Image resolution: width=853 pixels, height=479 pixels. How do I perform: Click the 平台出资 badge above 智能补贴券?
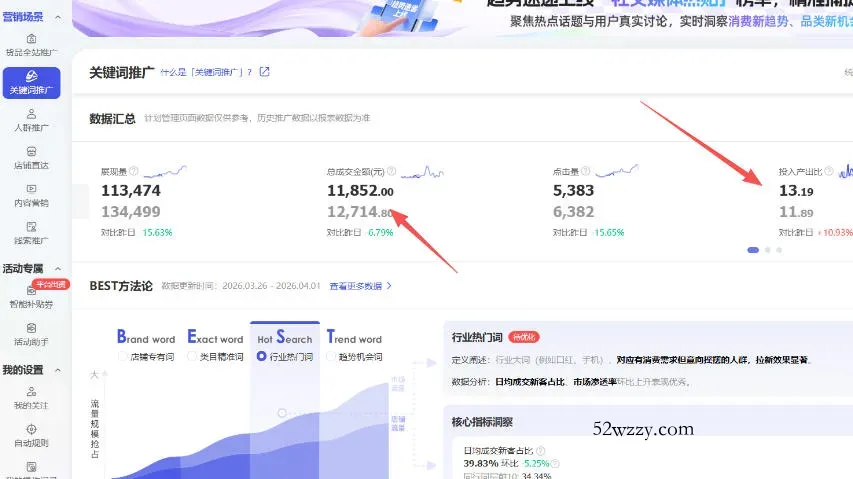click(x=51, y=284)
